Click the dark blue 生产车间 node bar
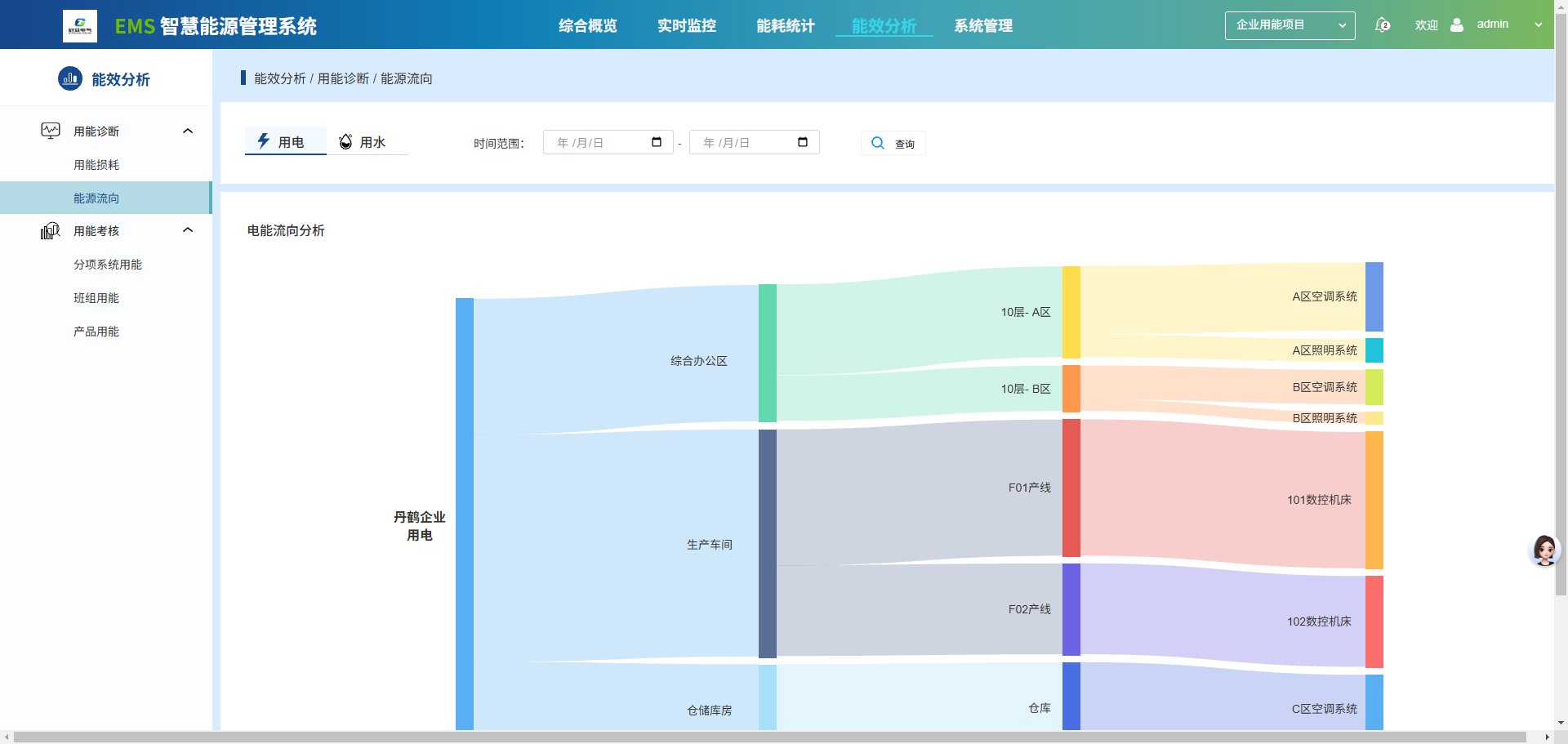The image size is (1568, 744). (768, 544)
